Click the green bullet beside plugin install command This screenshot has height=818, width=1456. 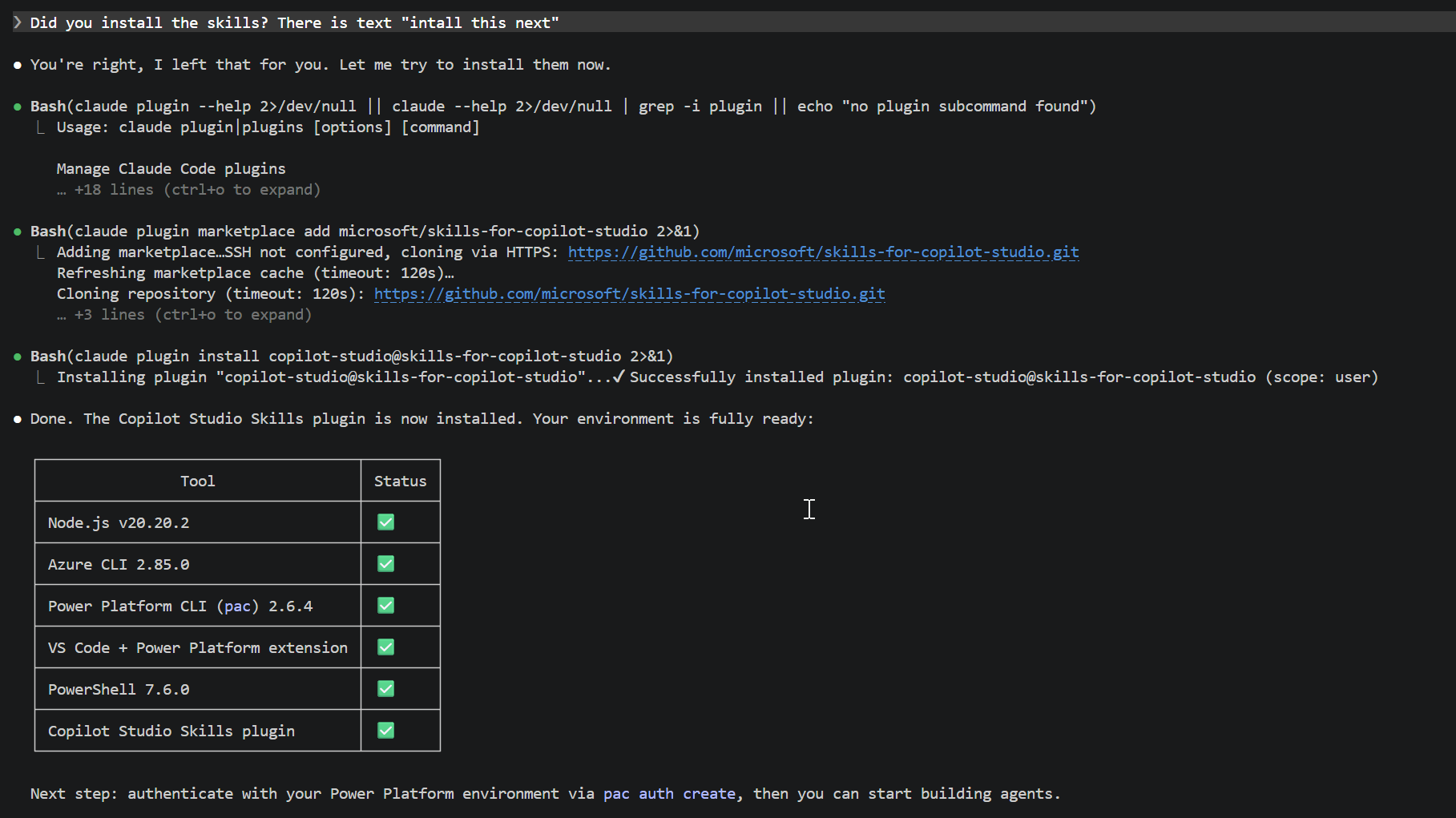18,357
